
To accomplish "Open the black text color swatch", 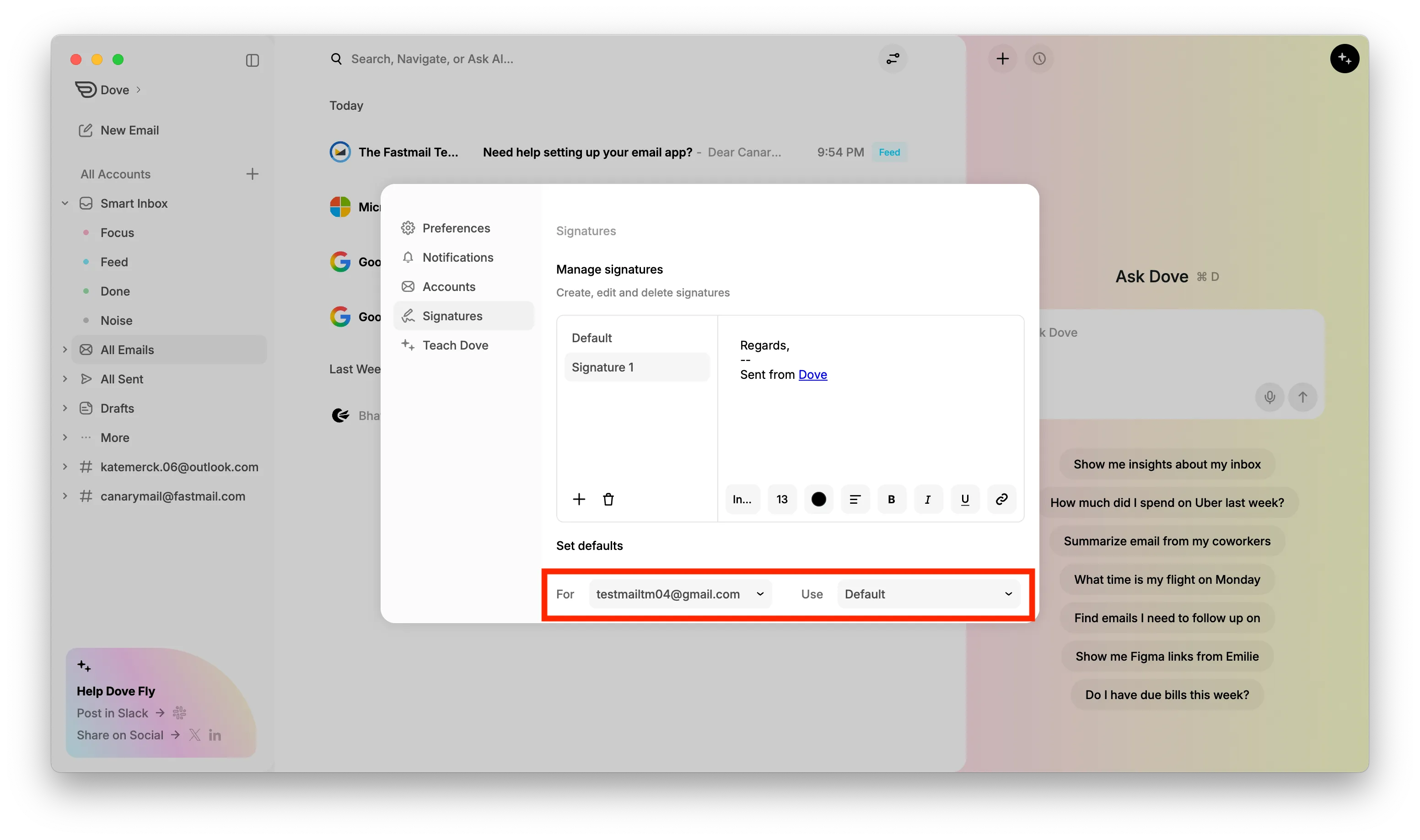I will click(x=818, y=499).
